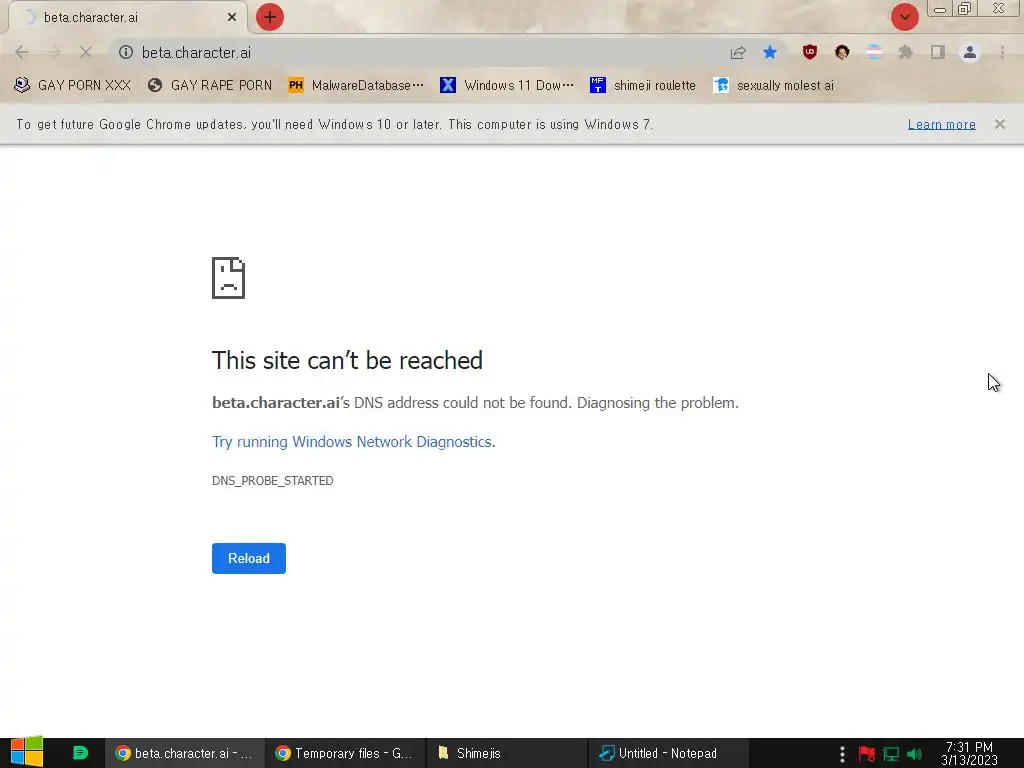Open the volume speaker tray icon
Screen dimensions: 1024x768
click(914, 754)
